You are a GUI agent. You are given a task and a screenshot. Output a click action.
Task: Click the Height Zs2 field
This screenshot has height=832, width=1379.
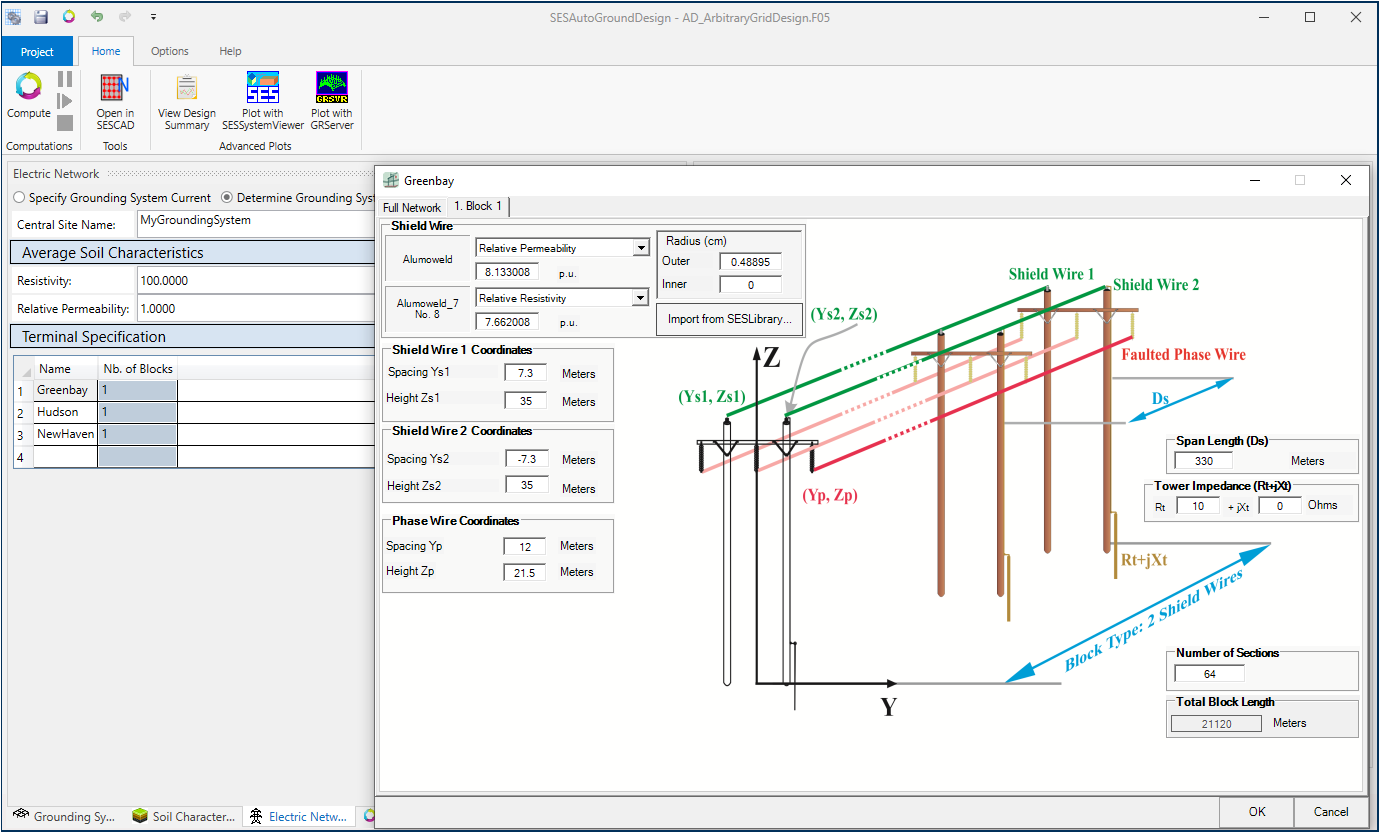point(526,485)
